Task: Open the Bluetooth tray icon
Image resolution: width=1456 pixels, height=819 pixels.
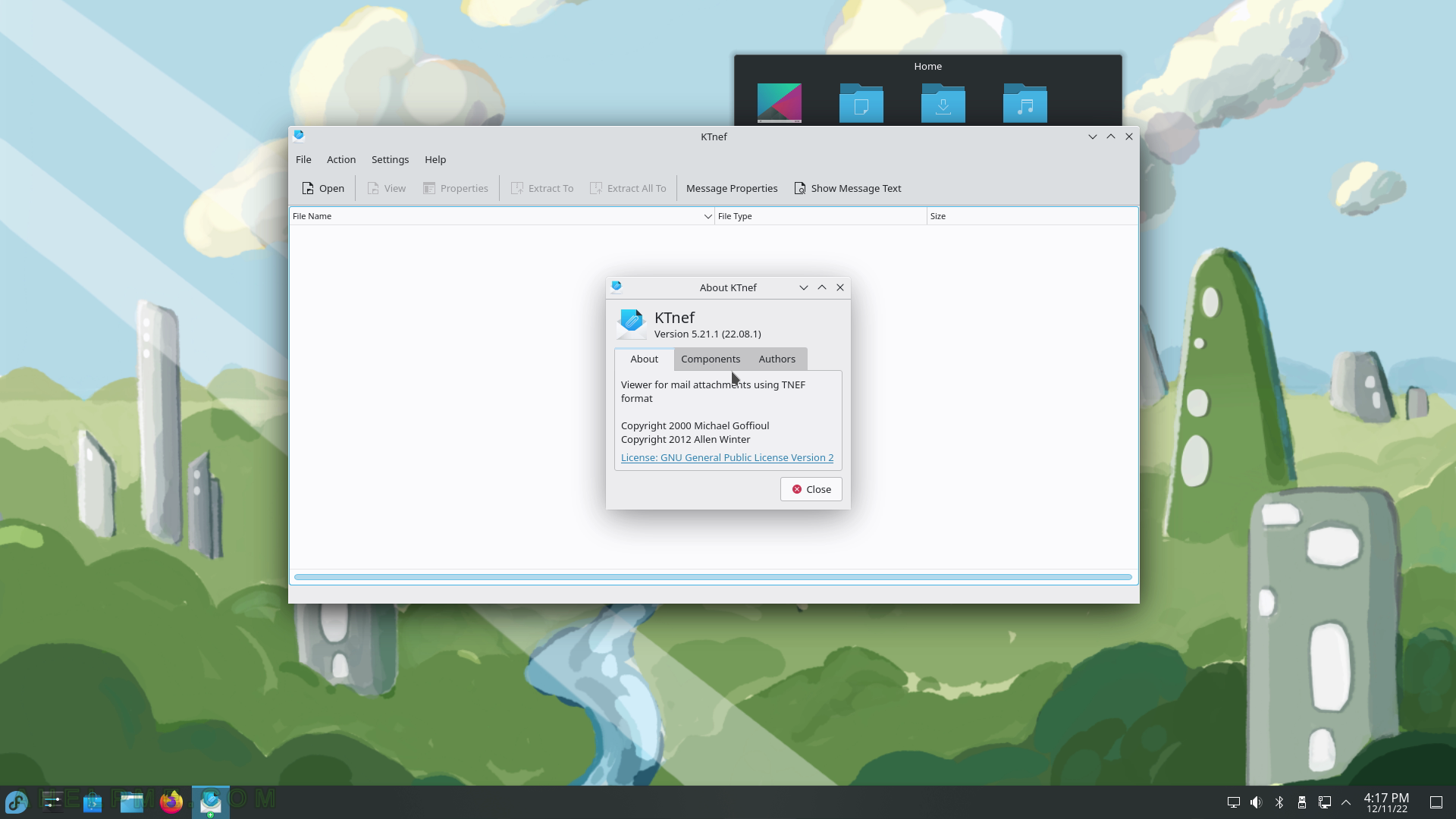Action: pos(1279,802)
